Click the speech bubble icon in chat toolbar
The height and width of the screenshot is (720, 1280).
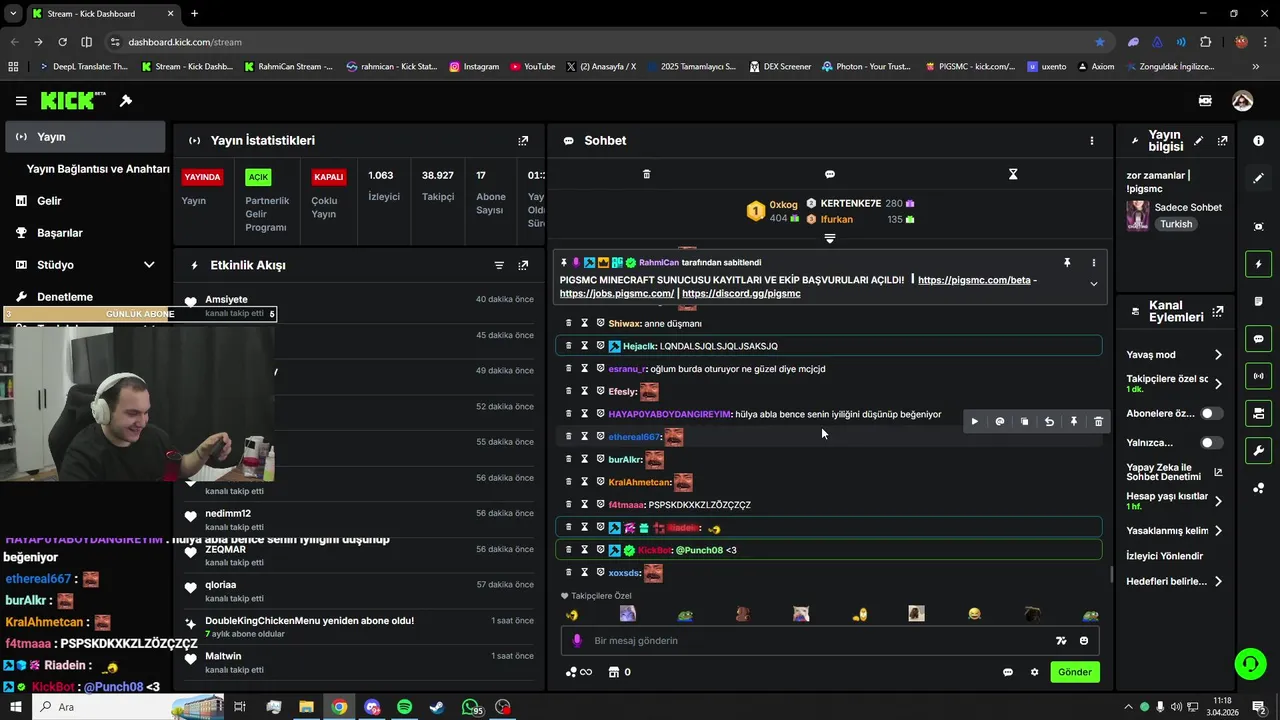tap(829, 174)
